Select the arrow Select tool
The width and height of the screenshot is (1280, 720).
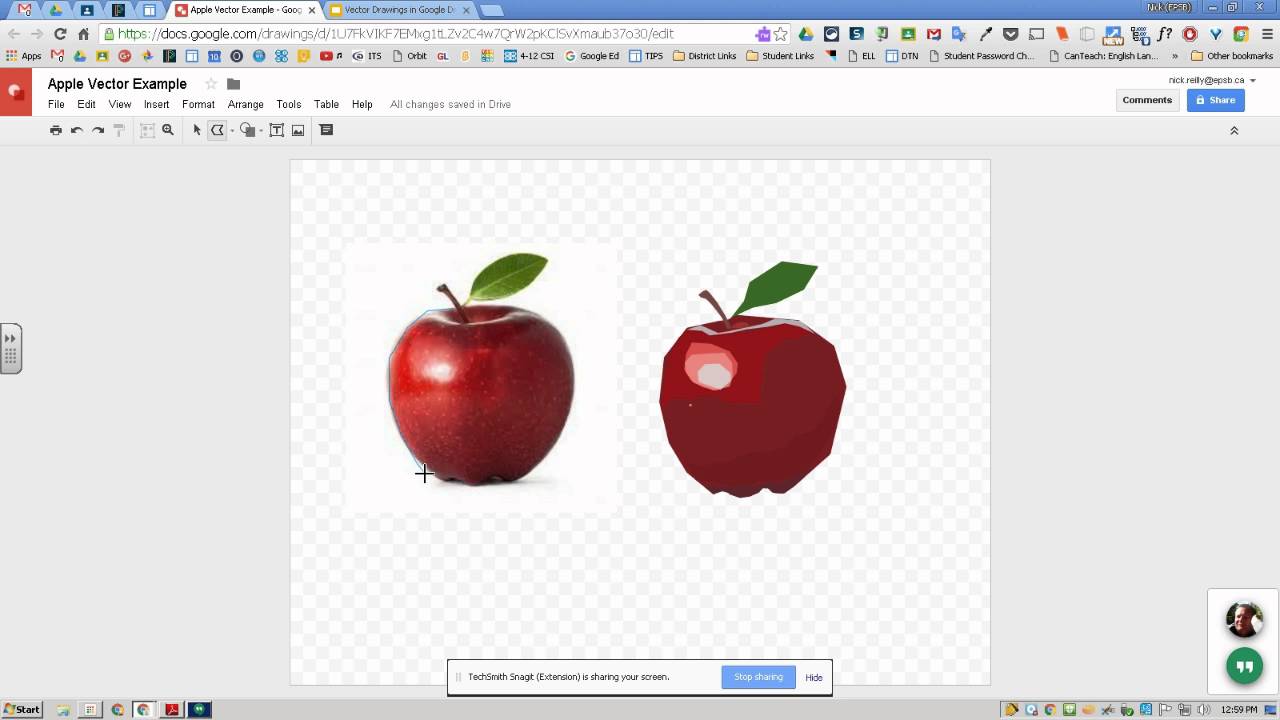pos(197,130)
